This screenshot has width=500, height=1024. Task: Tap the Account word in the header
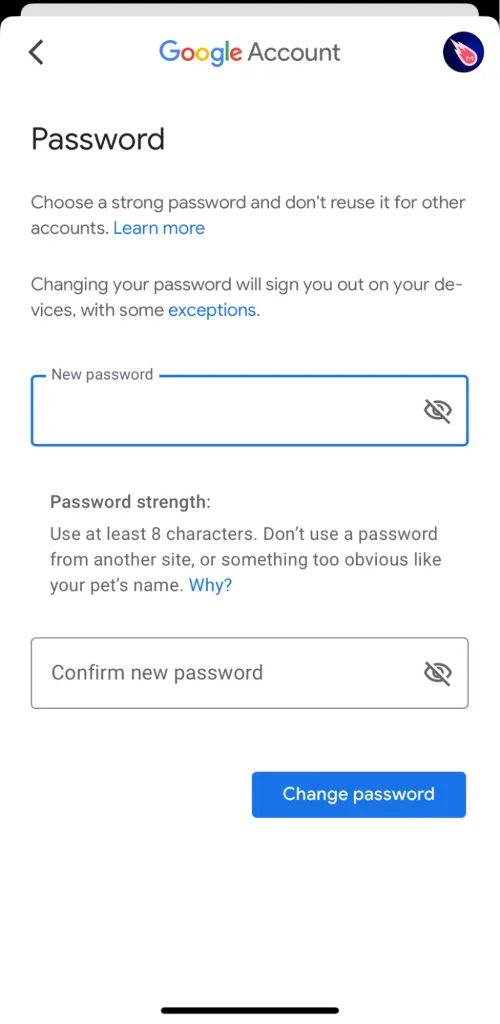point(294,52)
